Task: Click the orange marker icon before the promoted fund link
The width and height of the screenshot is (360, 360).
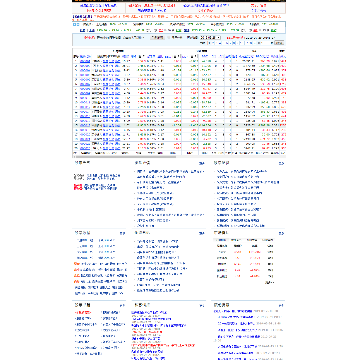Action: [x=76, y=264]
